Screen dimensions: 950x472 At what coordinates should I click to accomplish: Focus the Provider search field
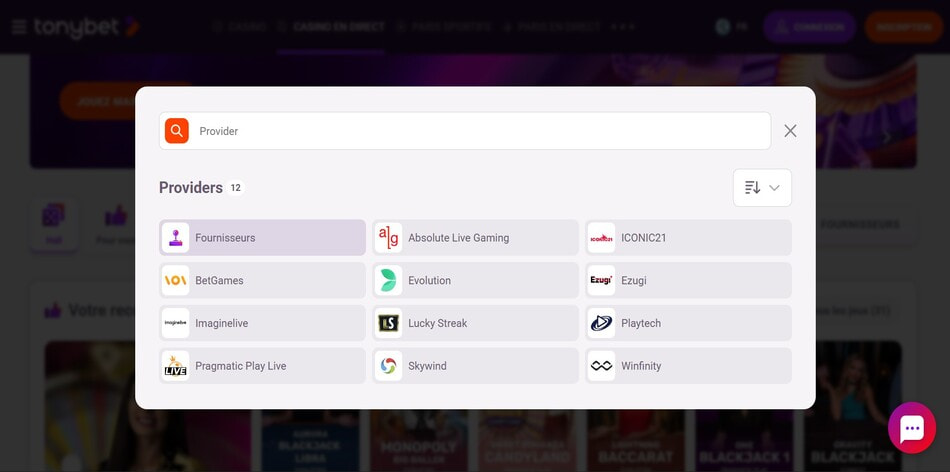(x=465, y=131)
